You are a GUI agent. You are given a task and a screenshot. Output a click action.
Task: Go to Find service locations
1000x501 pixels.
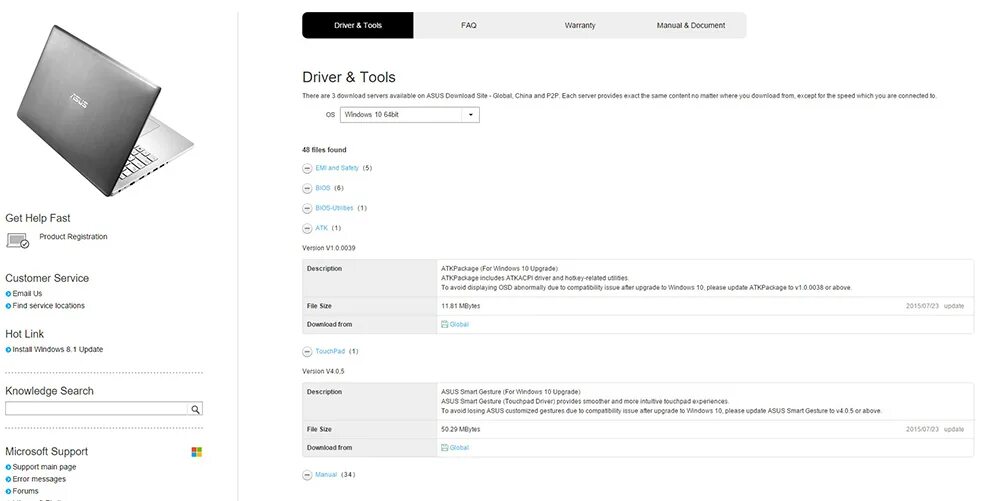(x=48, y=306)
